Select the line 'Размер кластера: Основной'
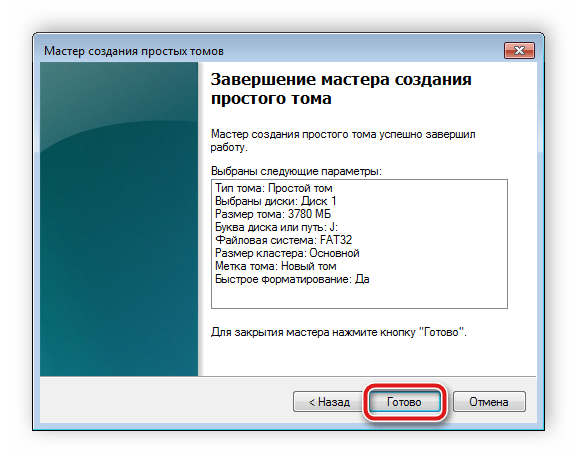Screen dimensions: 577x463 pos(287,253)
